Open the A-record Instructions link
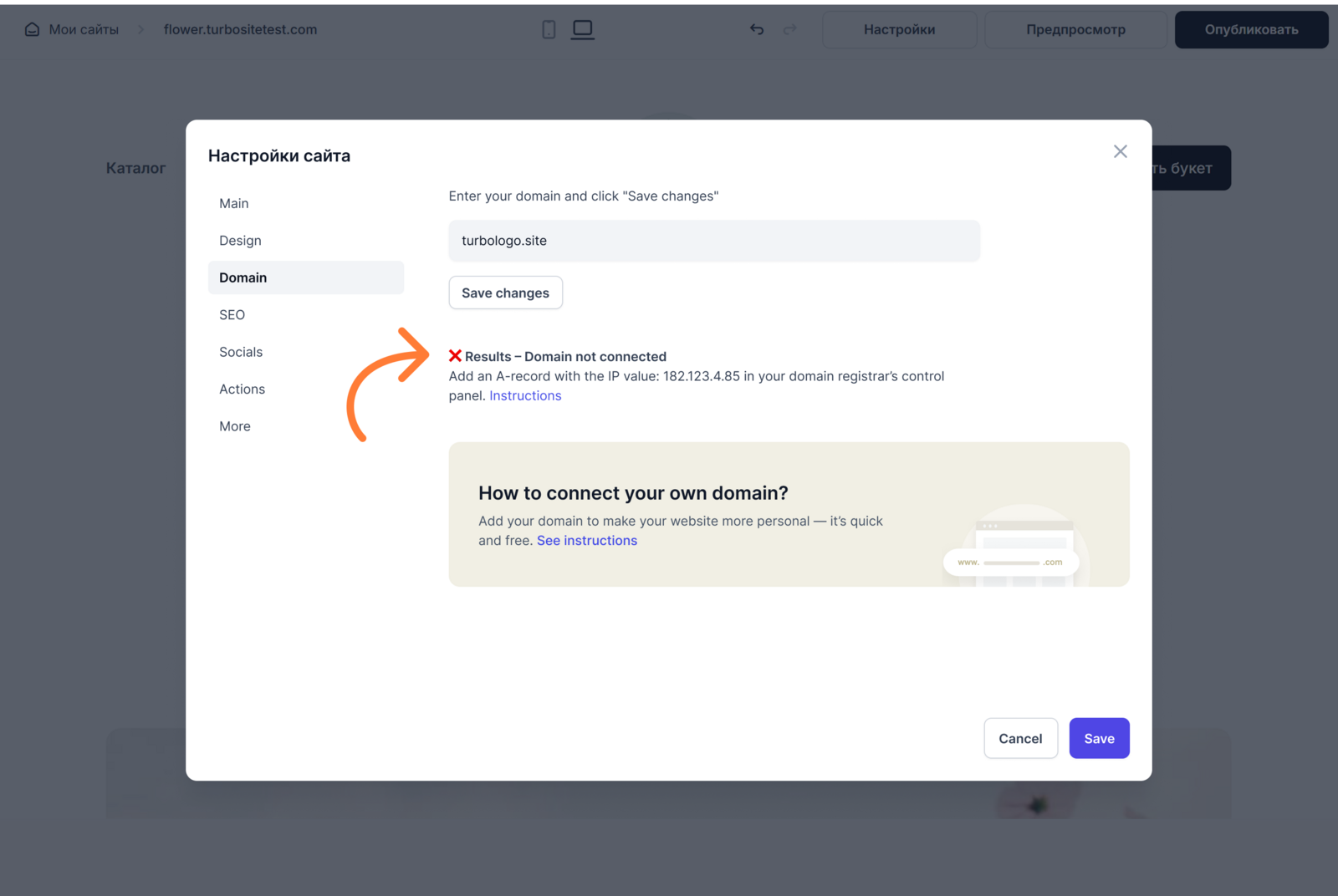The width and height of the screenshot is (1338, 896). pyautogui.click(x=525, y=396)
